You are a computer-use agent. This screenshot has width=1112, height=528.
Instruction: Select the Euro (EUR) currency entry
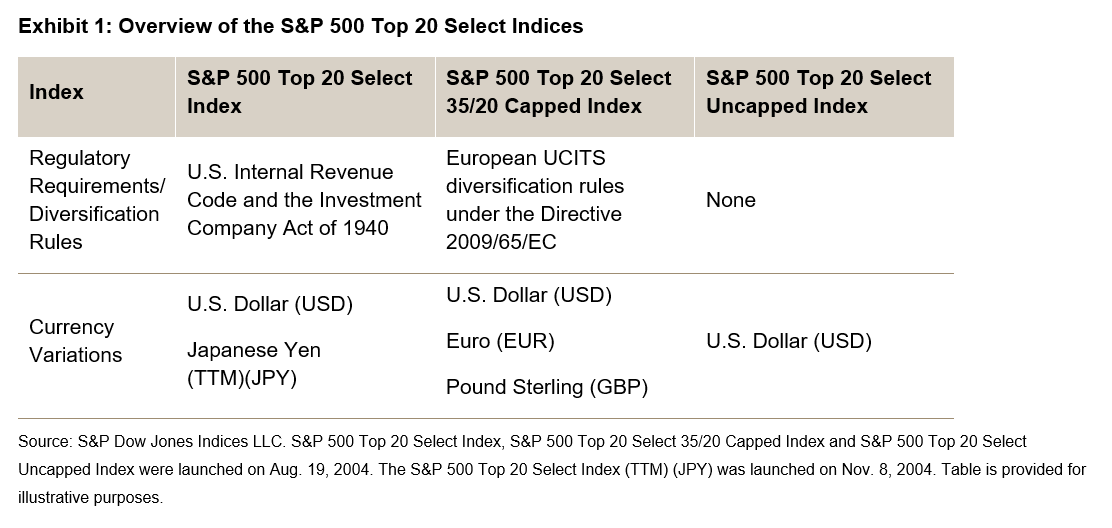pos(500,341)
